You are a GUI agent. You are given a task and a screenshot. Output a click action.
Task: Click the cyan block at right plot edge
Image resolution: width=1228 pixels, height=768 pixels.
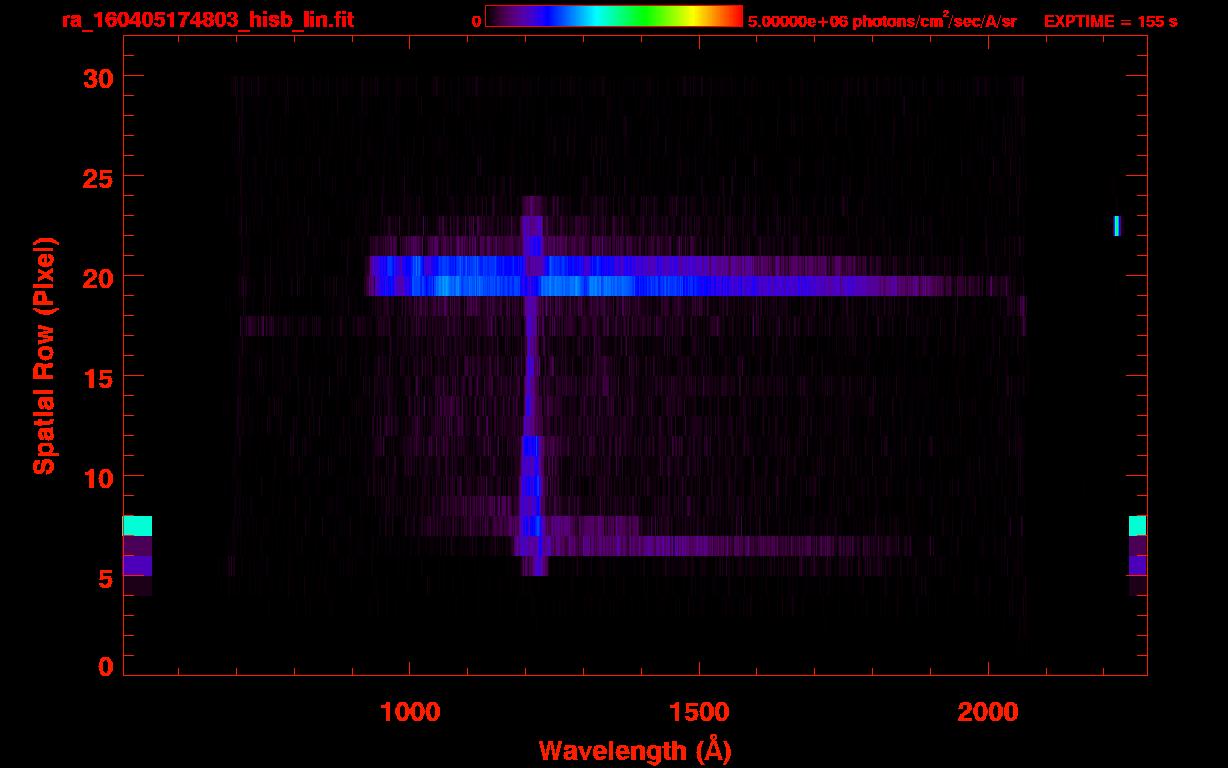(x=1137, y=526)
